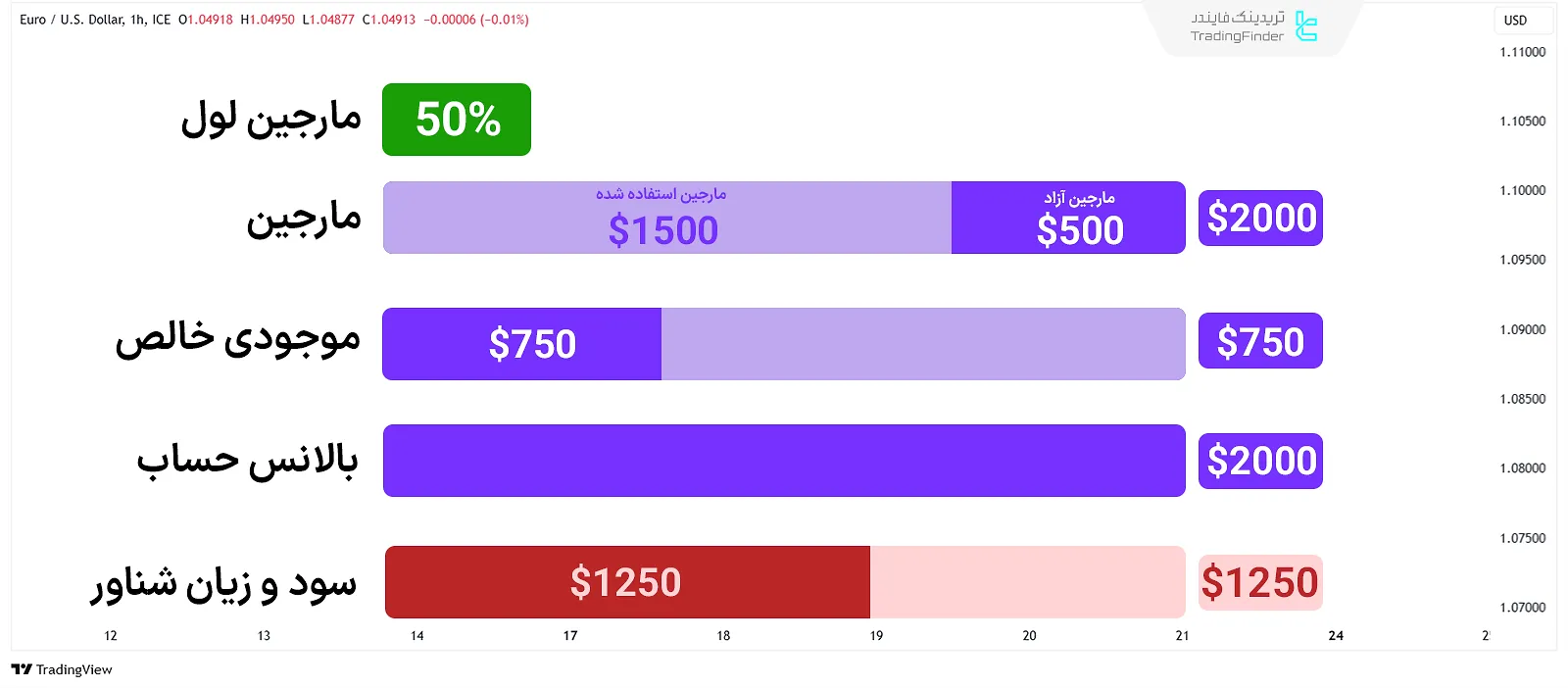Click the 1.10000 price axis label
Screen dimensions: 1568x688
pyautogui.click(x=1522, y=191)
